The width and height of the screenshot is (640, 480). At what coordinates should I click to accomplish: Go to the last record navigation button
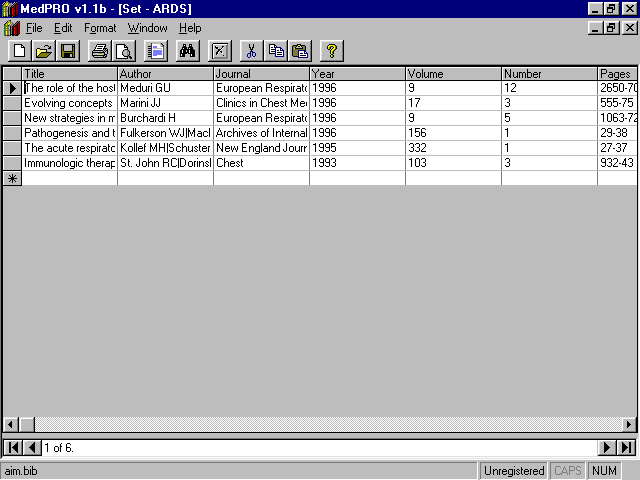pos(626,448)
